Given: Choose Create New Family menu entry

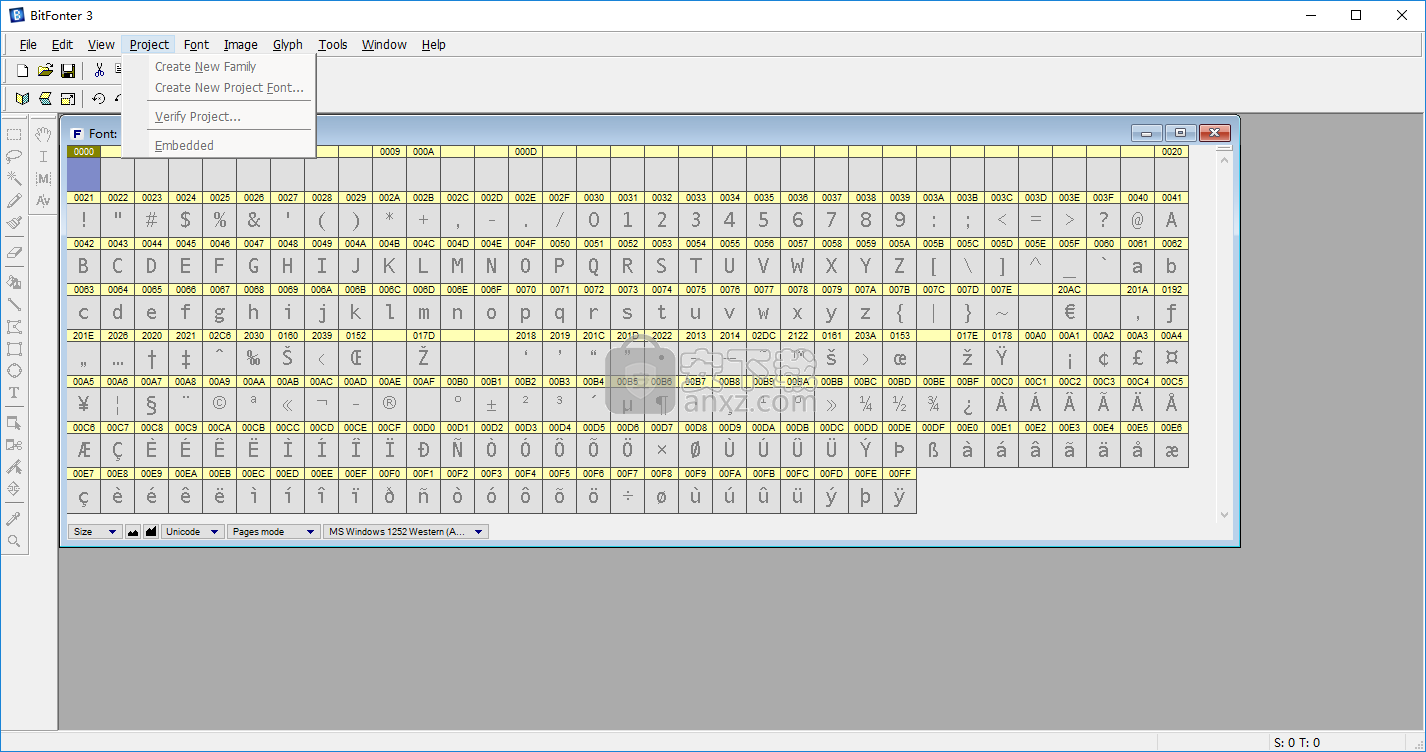Looking at the screenshot, I should [219, 67].
